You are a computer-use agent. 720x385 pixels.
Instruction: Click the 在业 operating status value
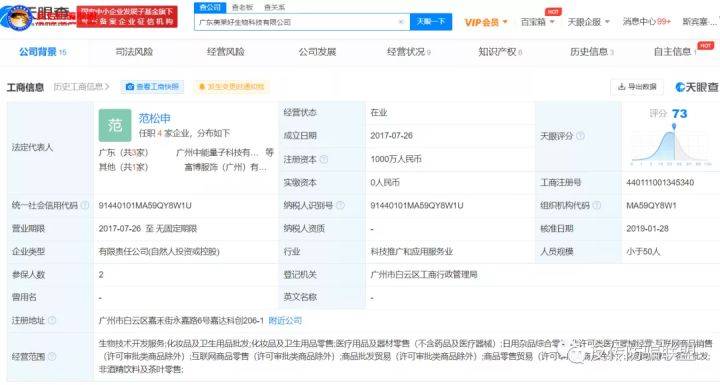click(379, 113)
